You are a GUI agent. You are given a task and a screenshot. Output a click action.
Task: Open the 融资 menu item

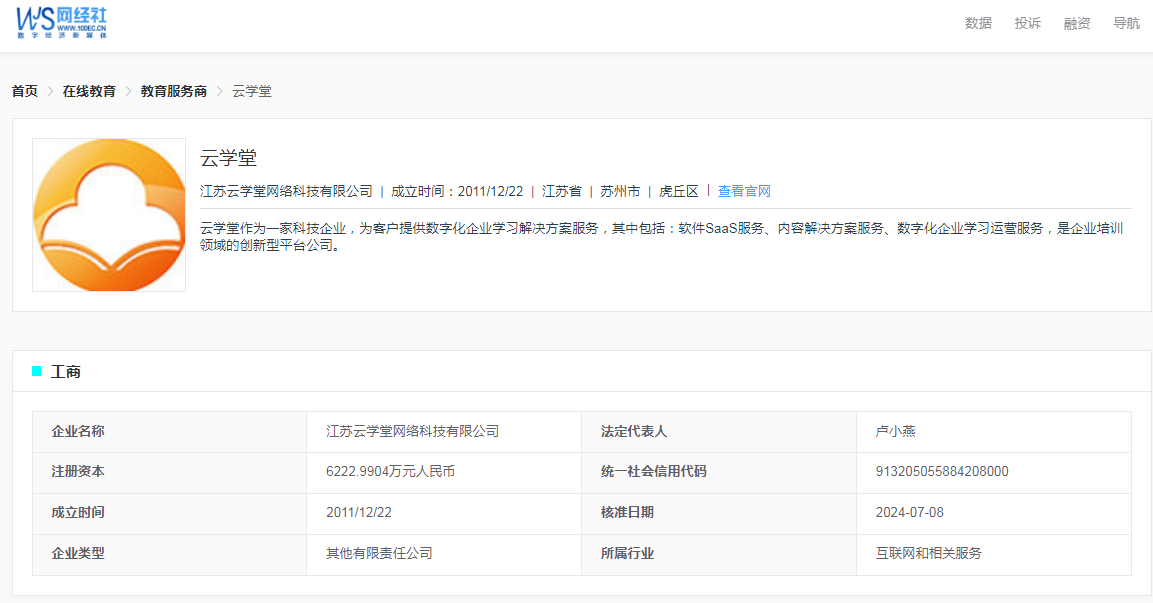(x=1077, y=24)
